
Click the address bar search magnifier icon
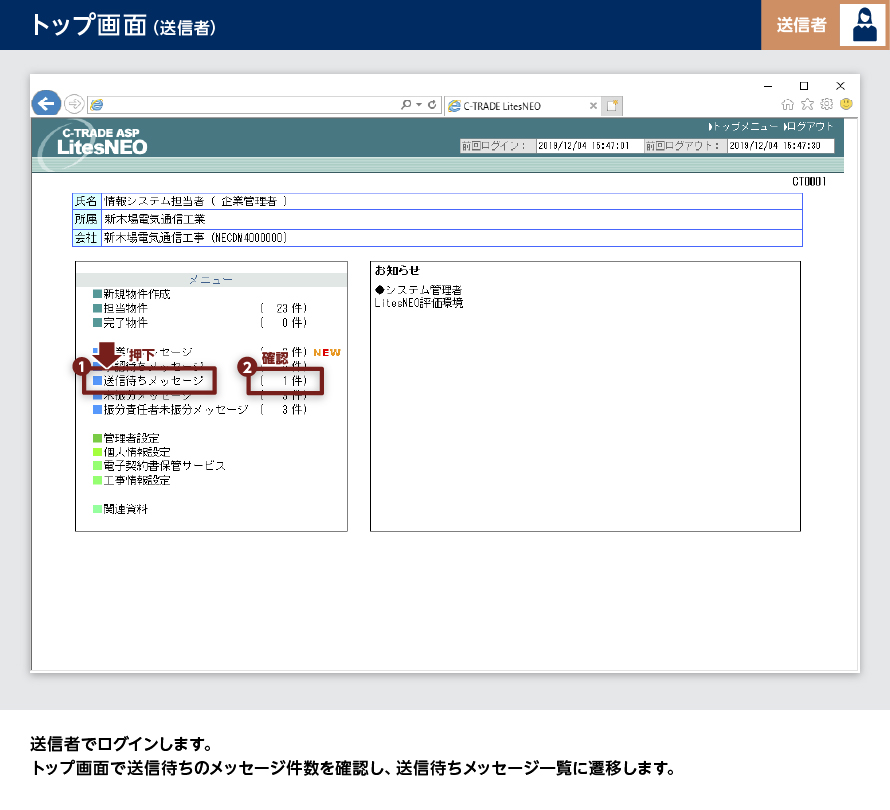406,104
